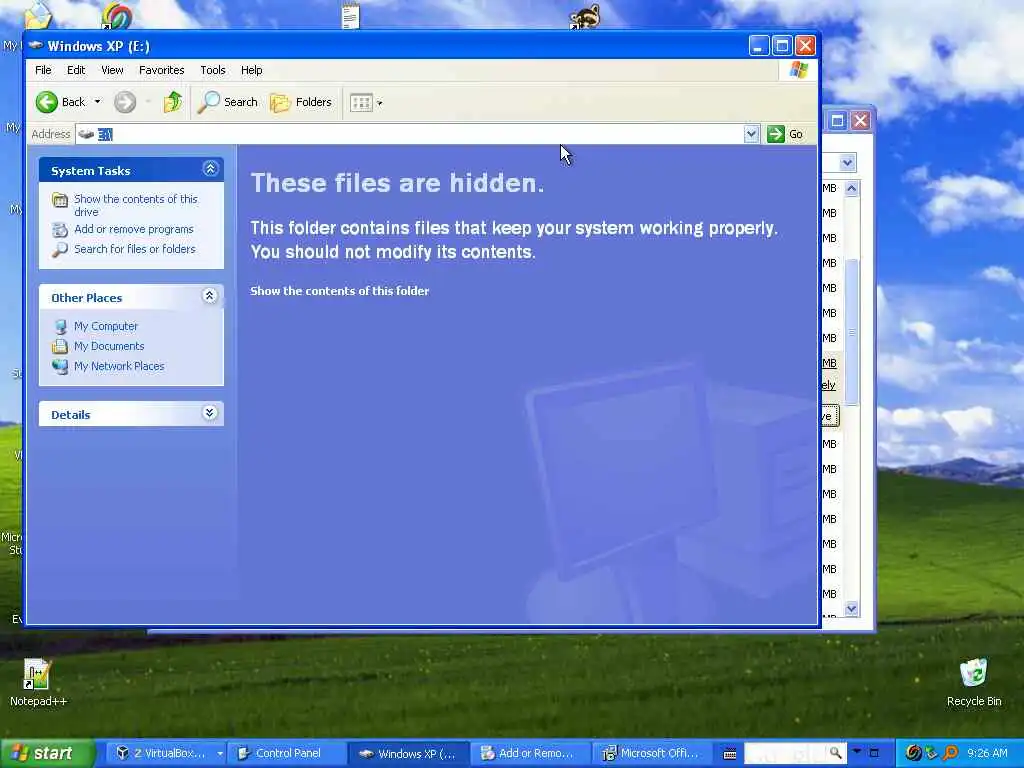Switch to Microsoft Office taskbar button
1024x768 pixels.
(x=653, y=754)
